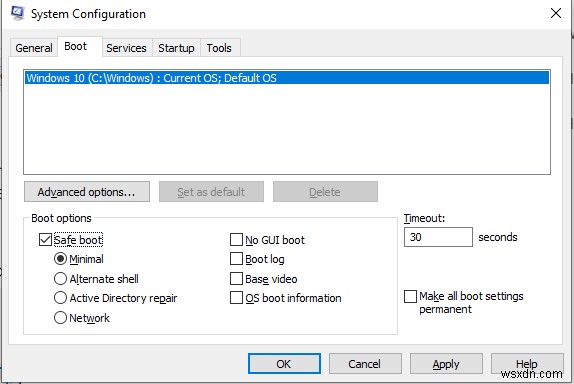Open the Tools tab
The height and width of the screenshot is (384, 574).
pos(219,48)
